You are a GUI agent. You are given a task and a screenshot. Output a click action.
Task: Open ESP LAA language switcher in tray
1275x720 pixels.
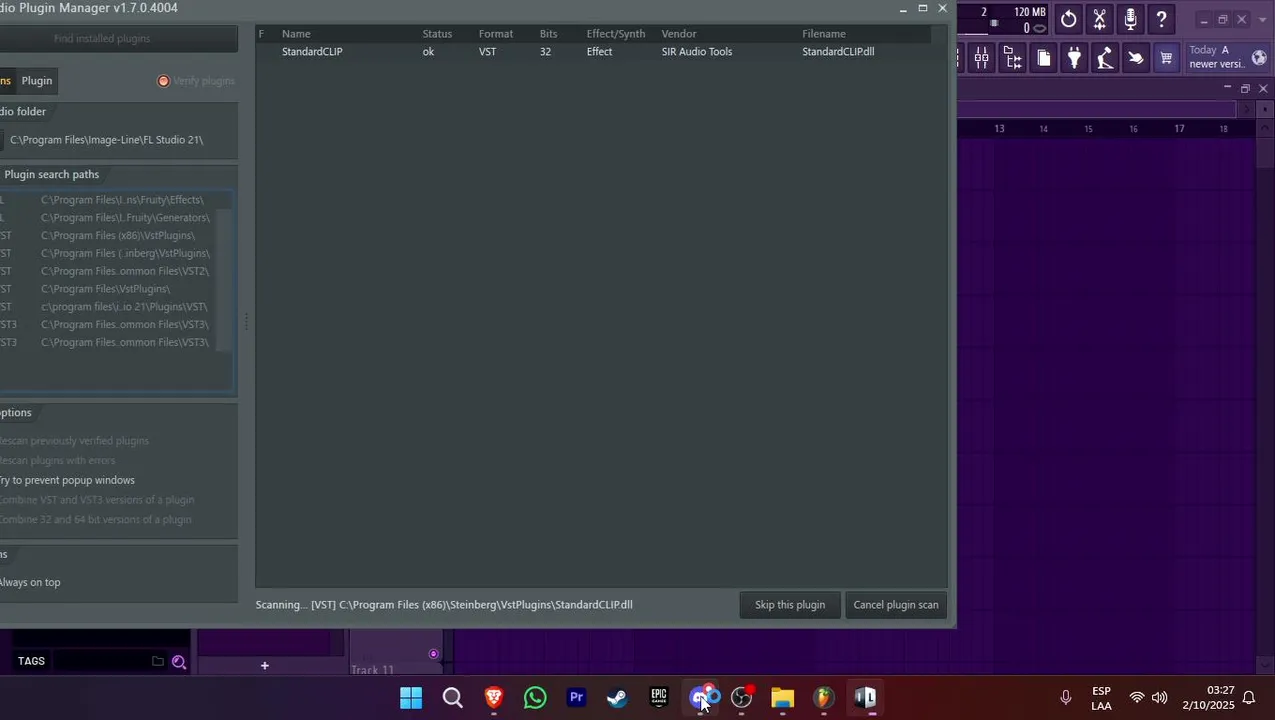[x=1101, y=698]
